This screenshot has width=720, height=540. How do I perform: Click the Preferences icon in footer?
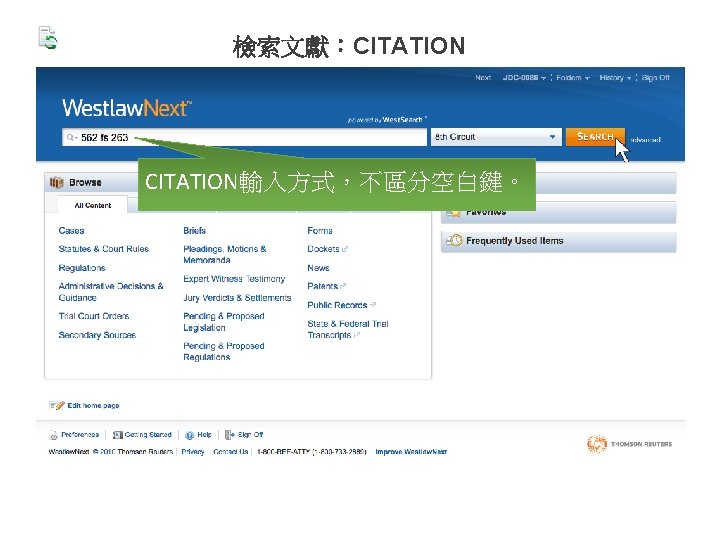(53, 435)
